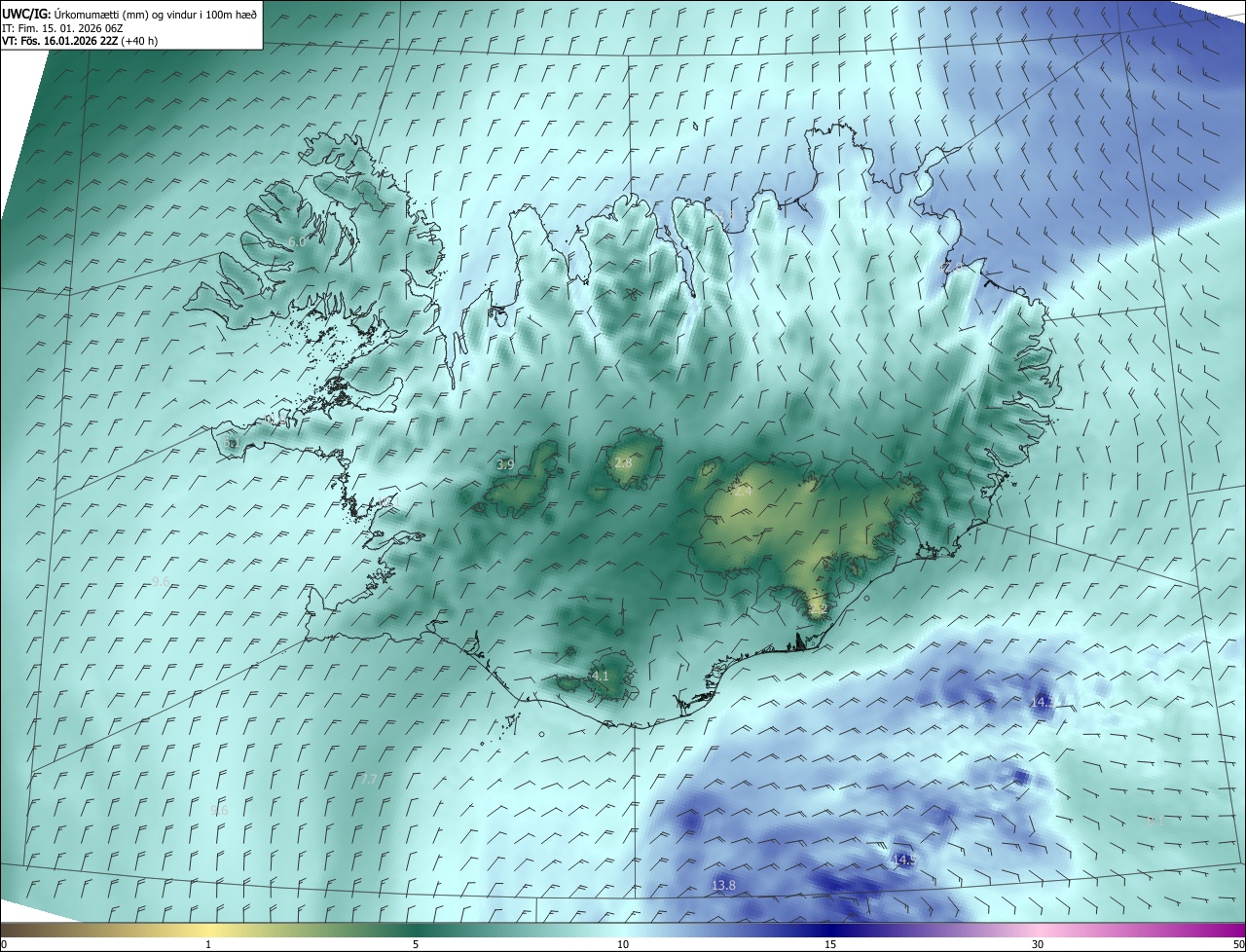Click the 2.2 value near the southeast coast
Image resolution: width=1246 pixels, height=952 pixels.
pos(818,608)
